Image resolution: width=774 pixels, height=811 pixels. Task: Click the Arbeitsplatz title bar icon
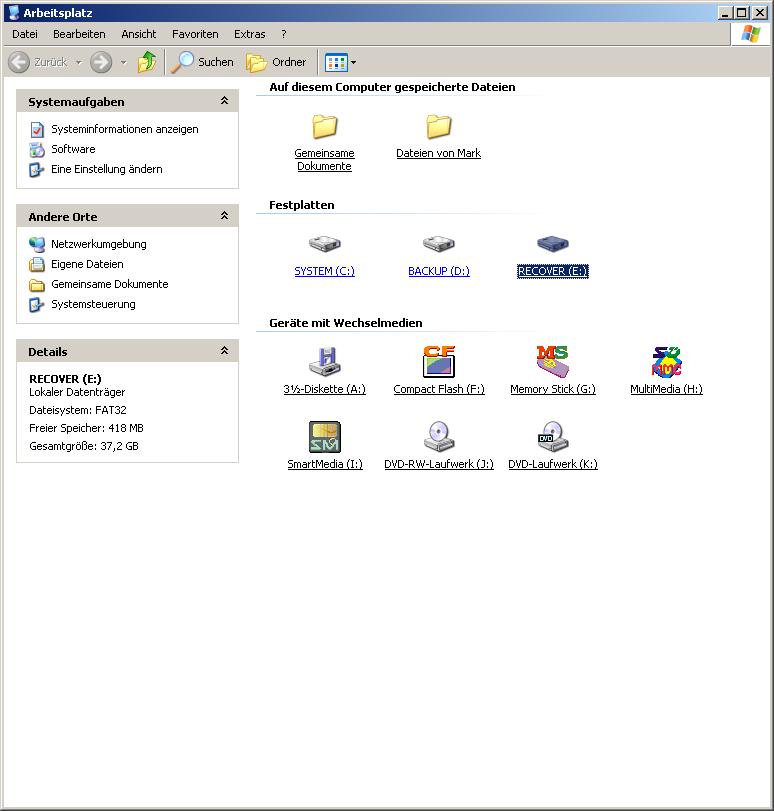click(x=14, y=13)
